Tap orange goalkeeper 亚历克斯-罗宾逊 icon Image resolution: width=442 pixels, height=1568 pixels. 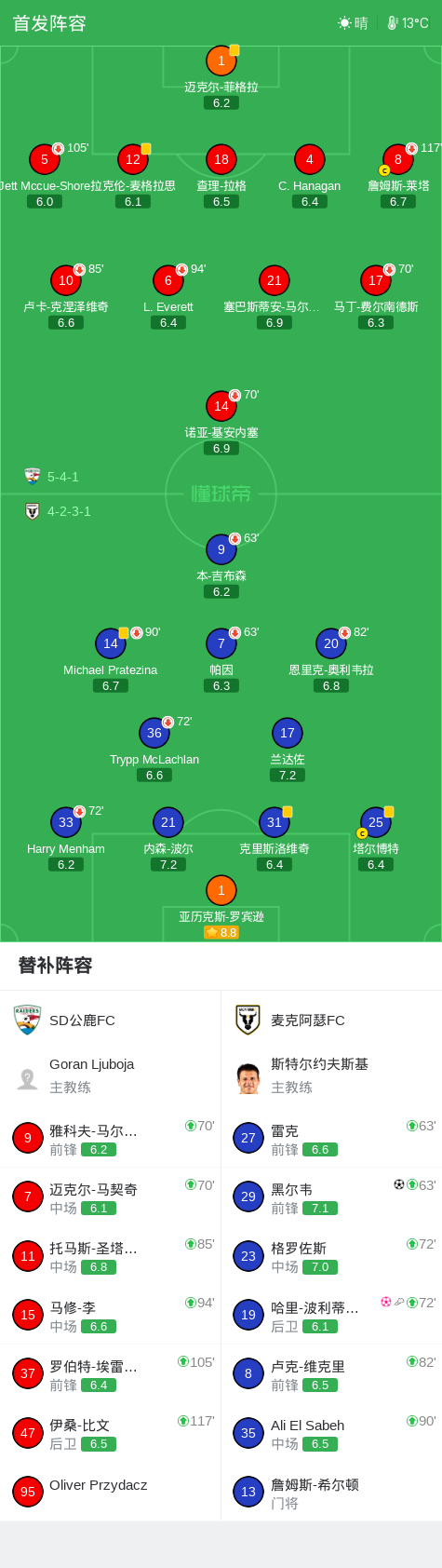click(x=221, y=890)
